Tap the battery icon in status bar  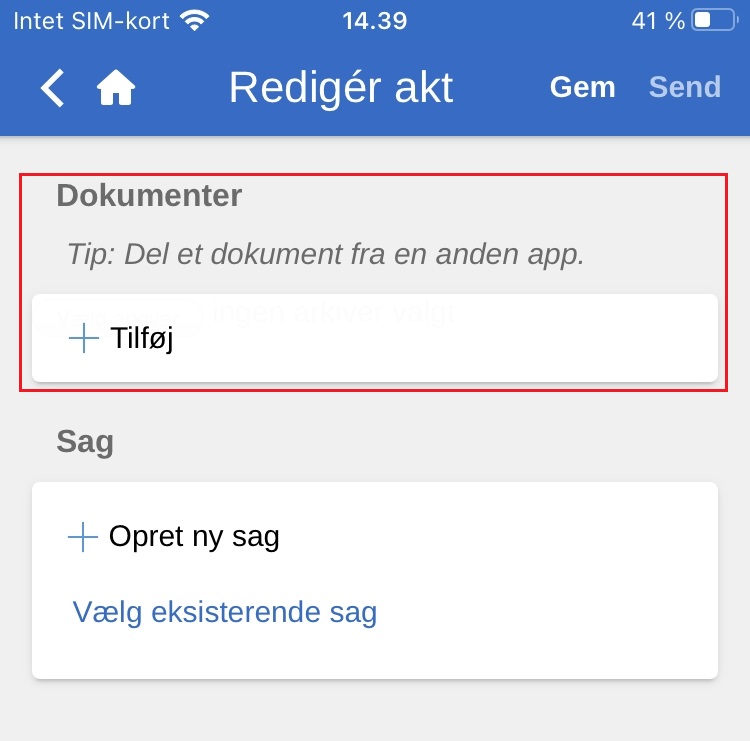pyautogui.click(x=714, y=20)
